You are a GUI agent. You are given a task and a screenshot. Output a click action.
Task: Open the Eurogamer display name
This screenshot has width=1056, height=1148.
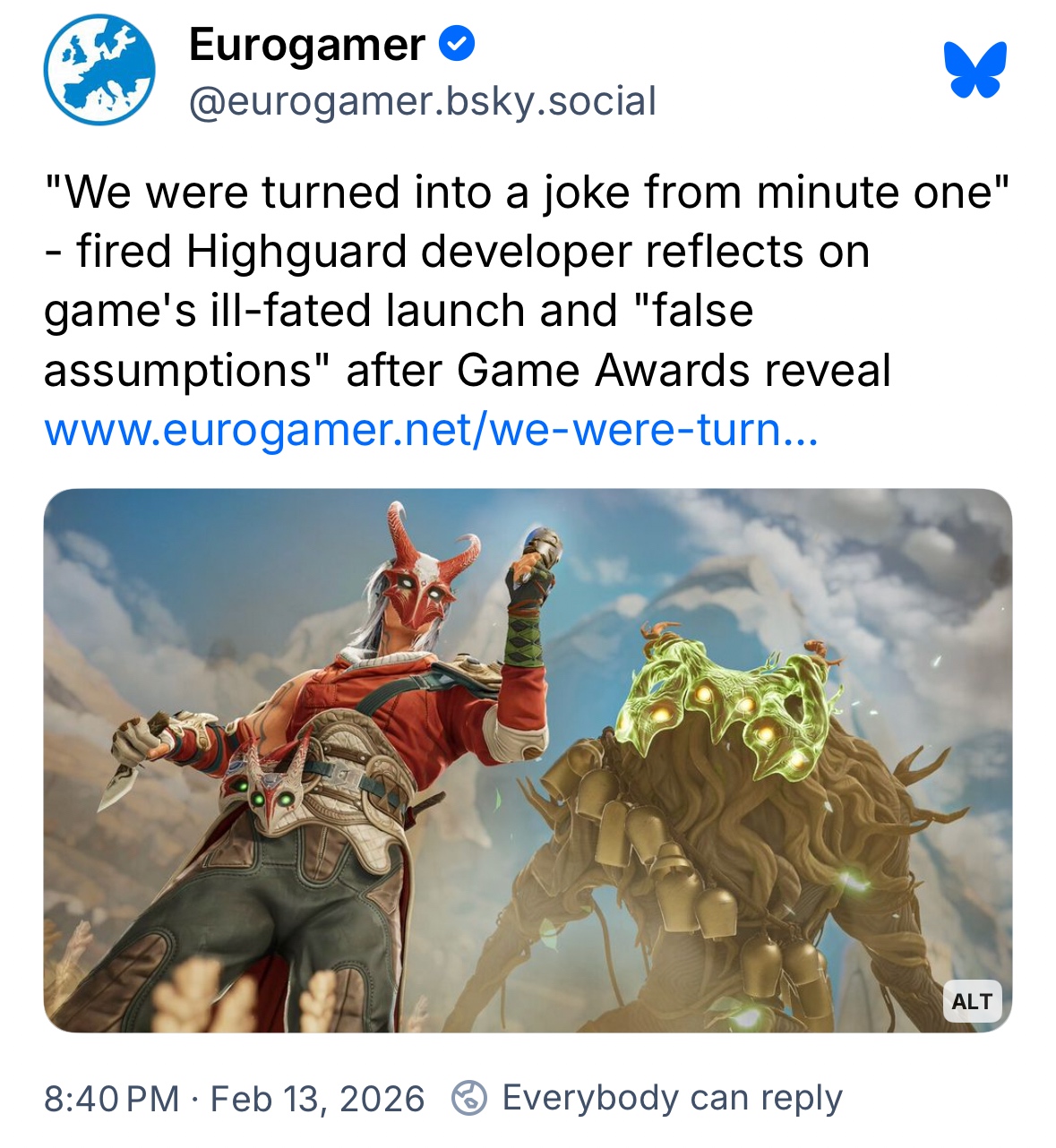pyautogui.click(x=307, y=44)
